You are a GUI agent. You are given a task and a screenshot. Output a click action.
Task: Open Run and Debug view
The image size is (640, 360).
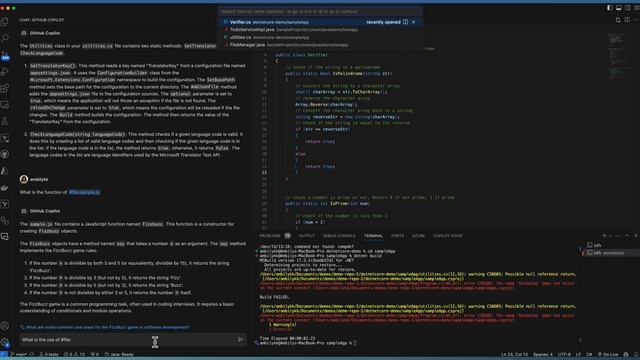(x=5, y=71)
